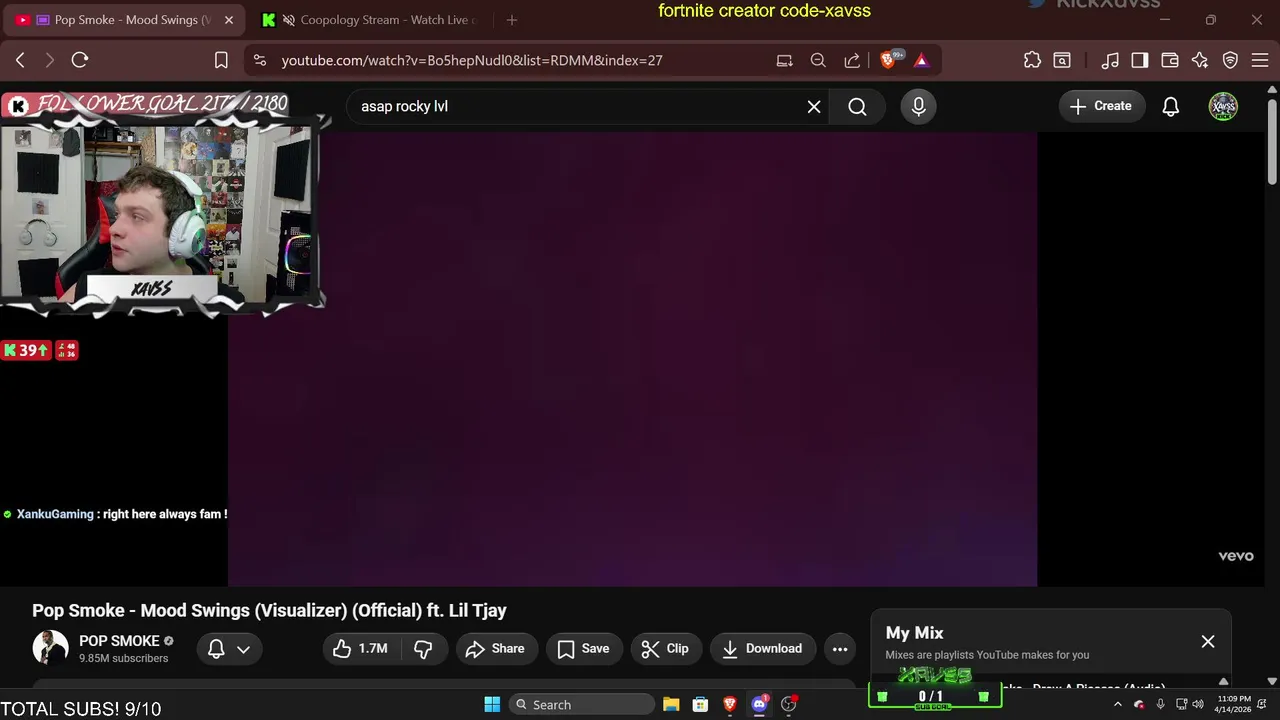Click the YouTube search magnifier button

coord(857,106)
